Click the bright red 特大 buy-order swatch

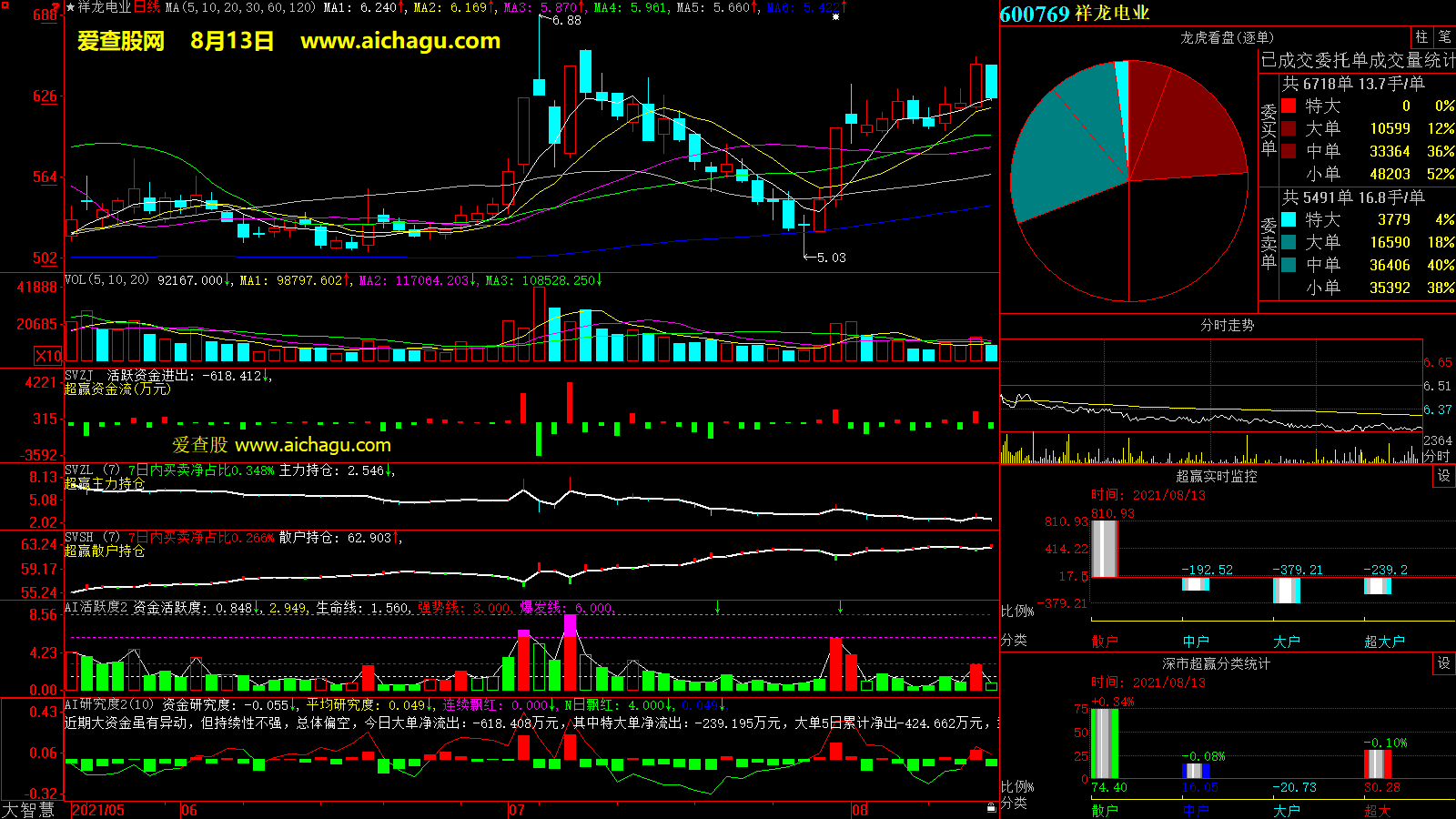tap(1289, 106)
